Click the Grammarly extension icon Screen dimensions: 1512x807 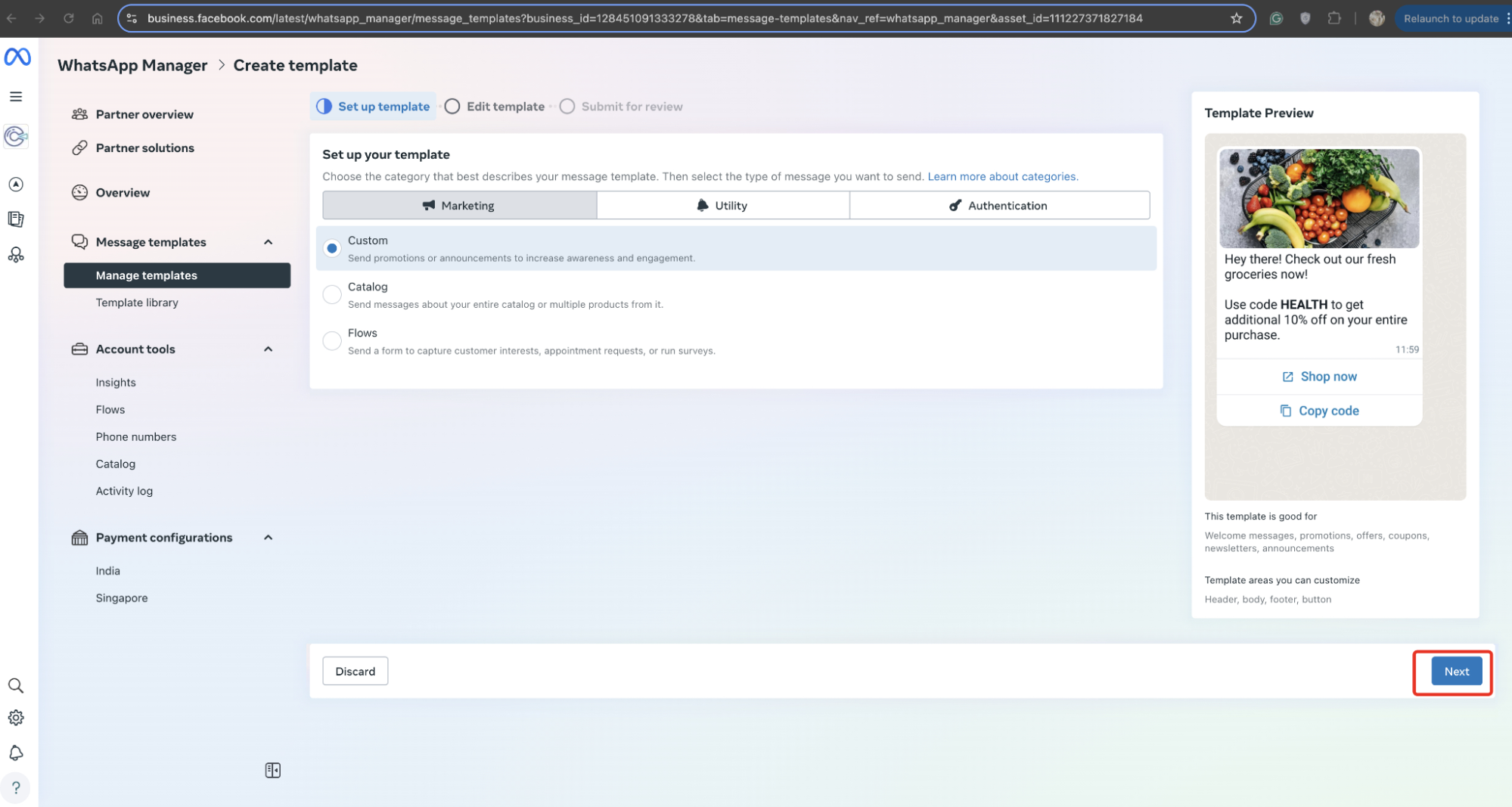[x=1277, y=18]
